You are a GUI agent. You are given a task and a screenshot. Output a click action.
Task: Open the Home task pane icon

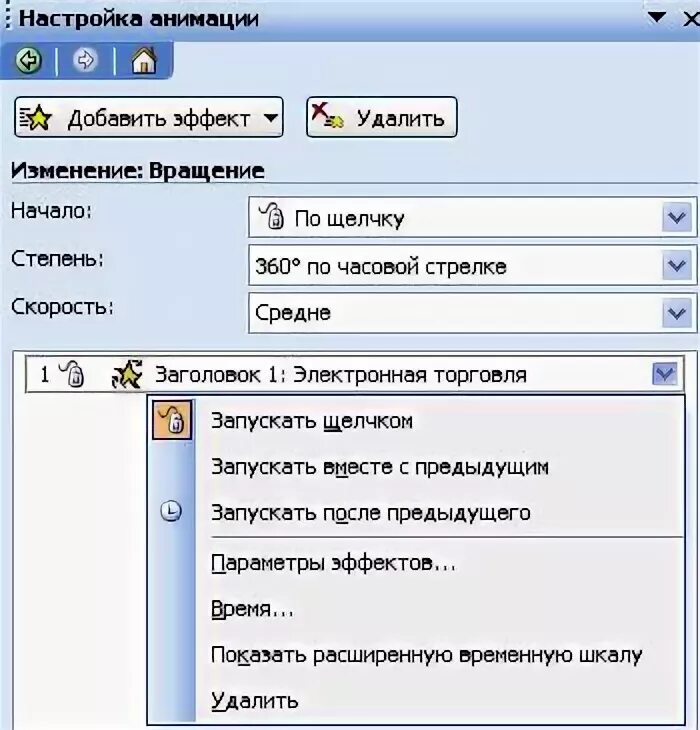point(144,60)
